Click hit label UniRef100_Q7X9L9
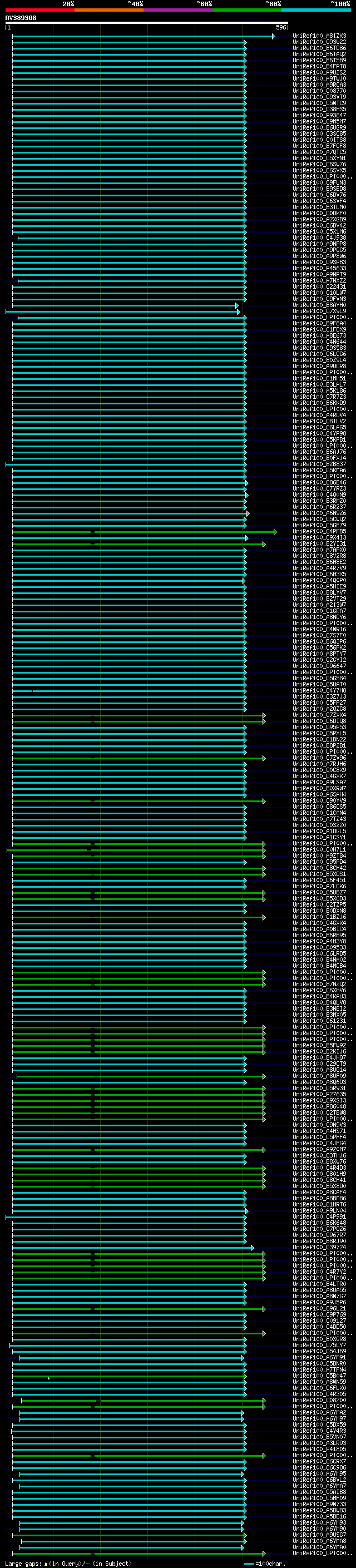This screenshot has width=356, height=1568. (x=319, y=311)
